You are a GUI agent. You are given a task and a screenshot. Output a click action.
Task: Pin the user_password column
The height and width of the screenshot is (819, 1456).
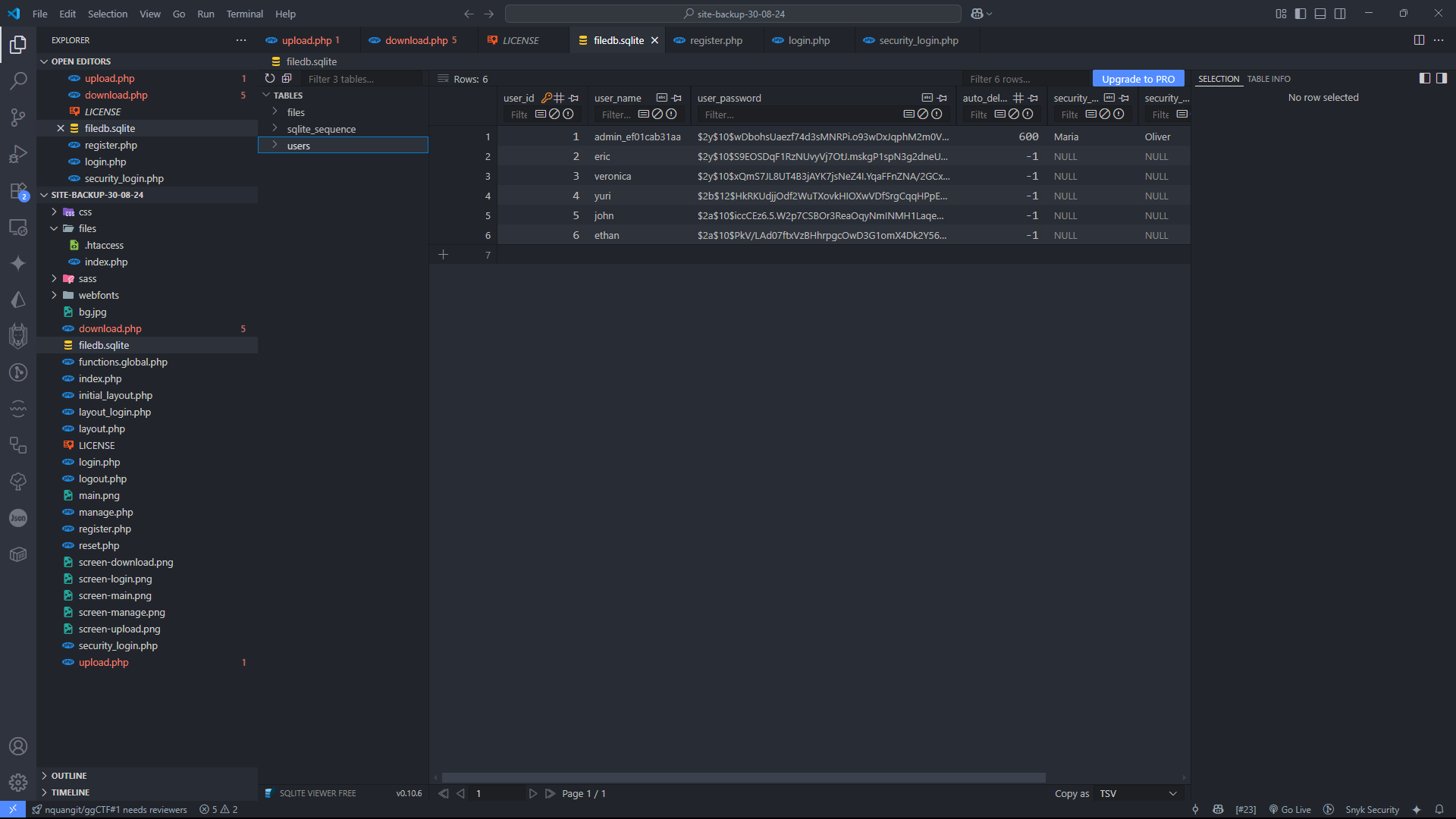[x=942, y=98]
